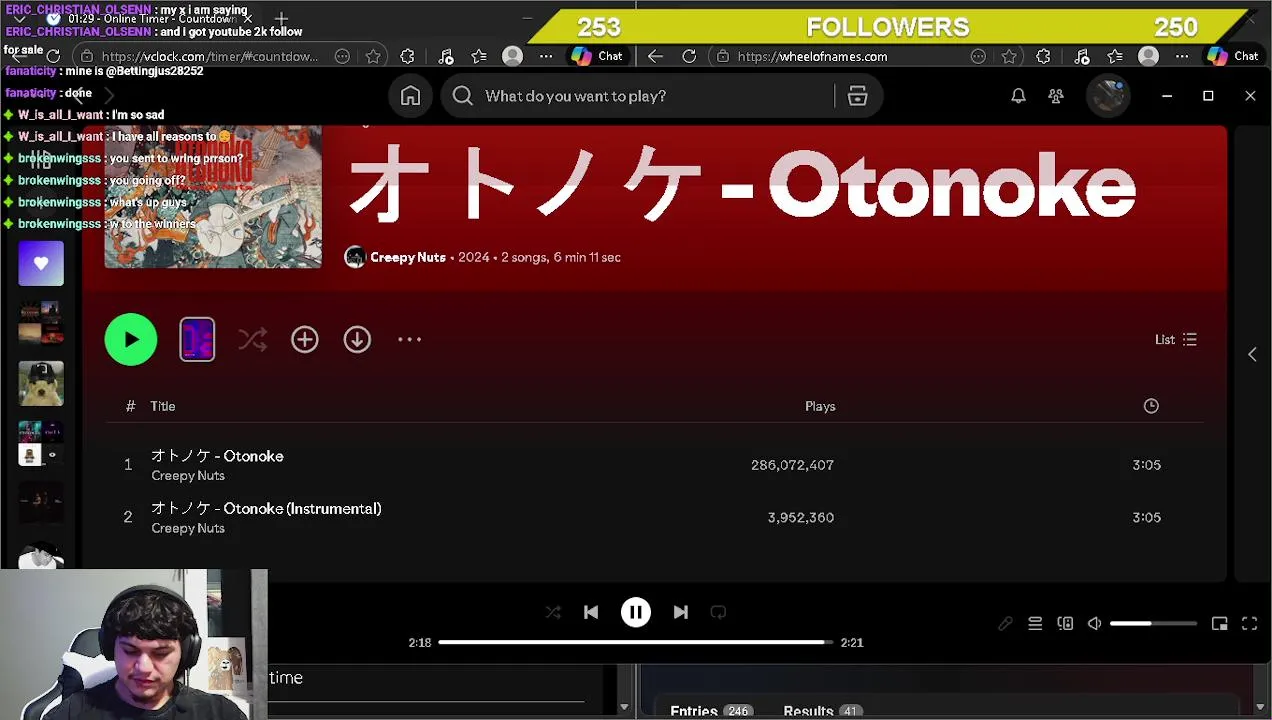
Task: Open Creepy Nuts link under the Instrumental track
Action: tap(188, 529)
